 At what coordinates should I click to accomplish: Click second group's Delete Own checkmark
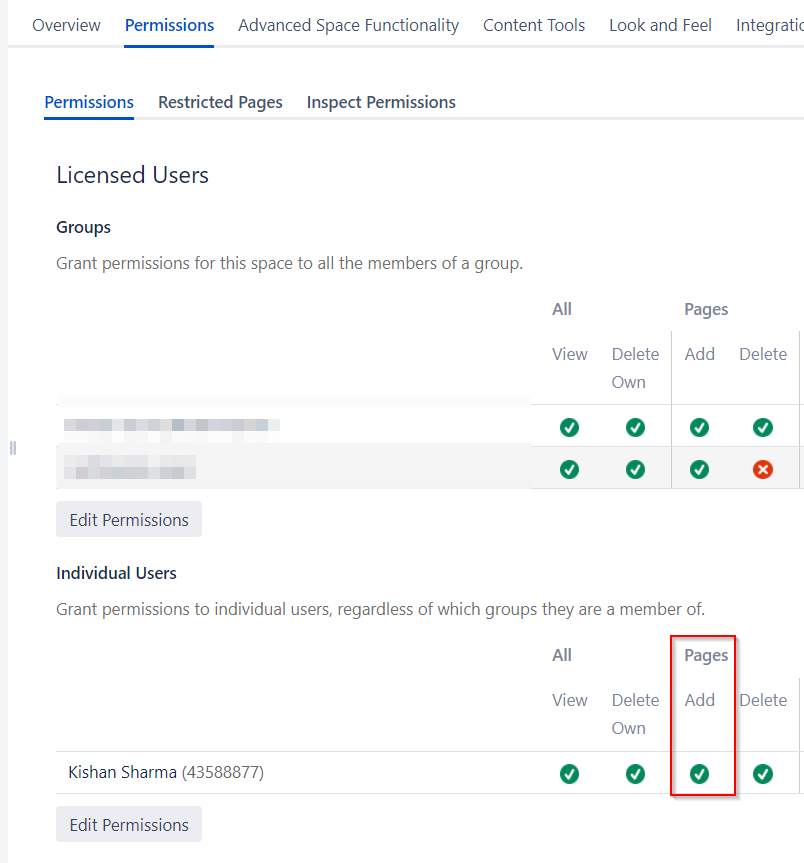point(635,469)
